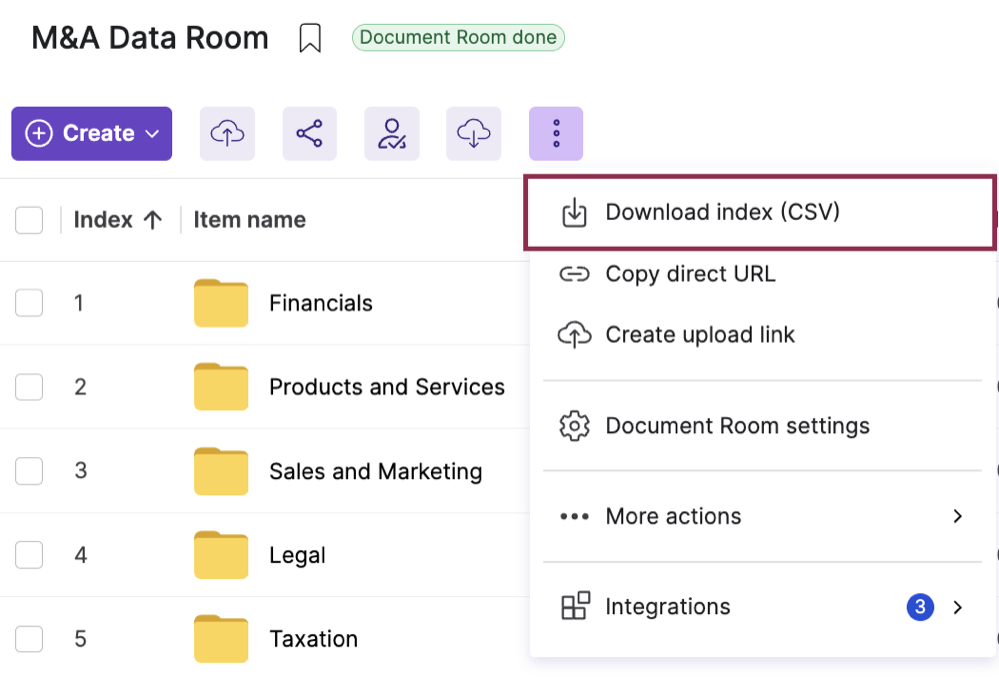This screenshot has width=999, height=679.
Task: Check the checkbox next to Taxation
Action: pyautogui.click(x=29, y=639)
